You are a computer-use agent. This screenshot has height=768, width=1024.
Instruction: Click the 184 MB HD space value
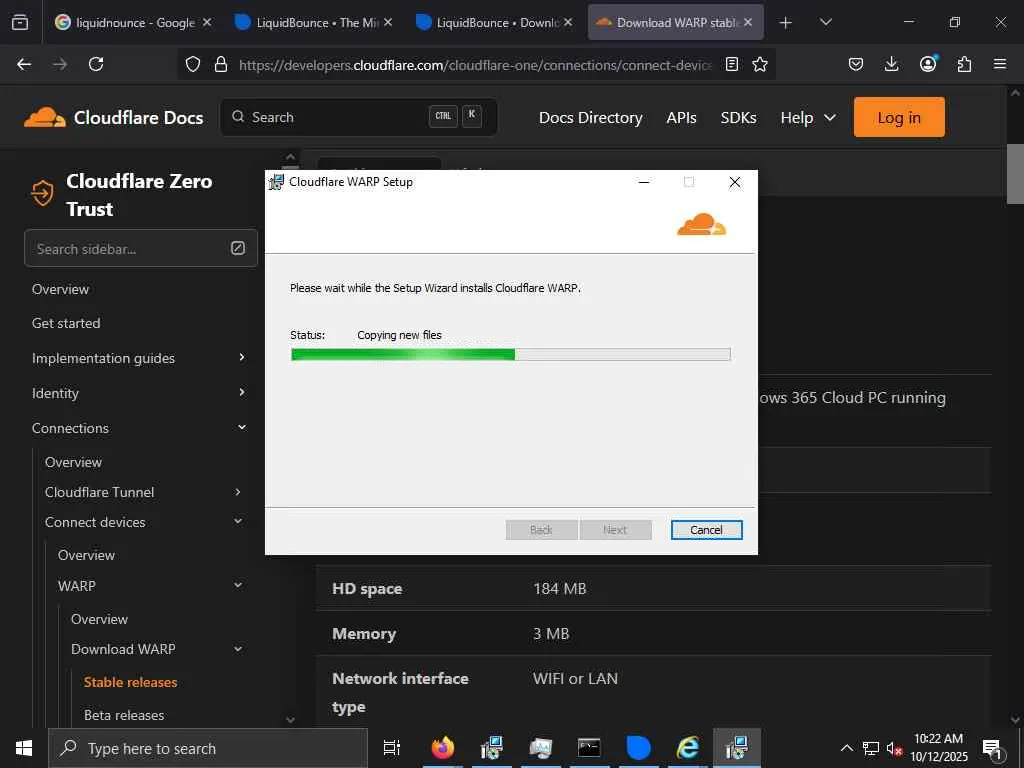point(560,588)
